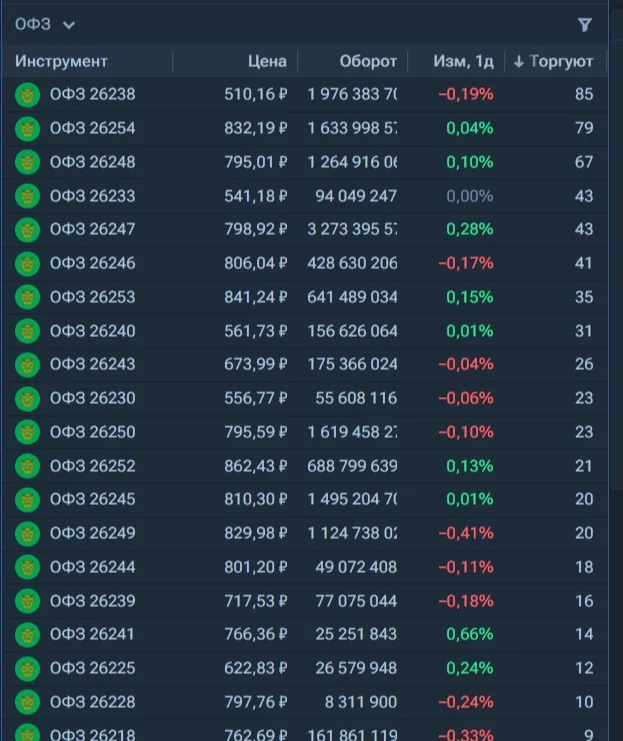
Task: Click the ОФЗ 26238 bond emblem icon
Action: (27, 95)
